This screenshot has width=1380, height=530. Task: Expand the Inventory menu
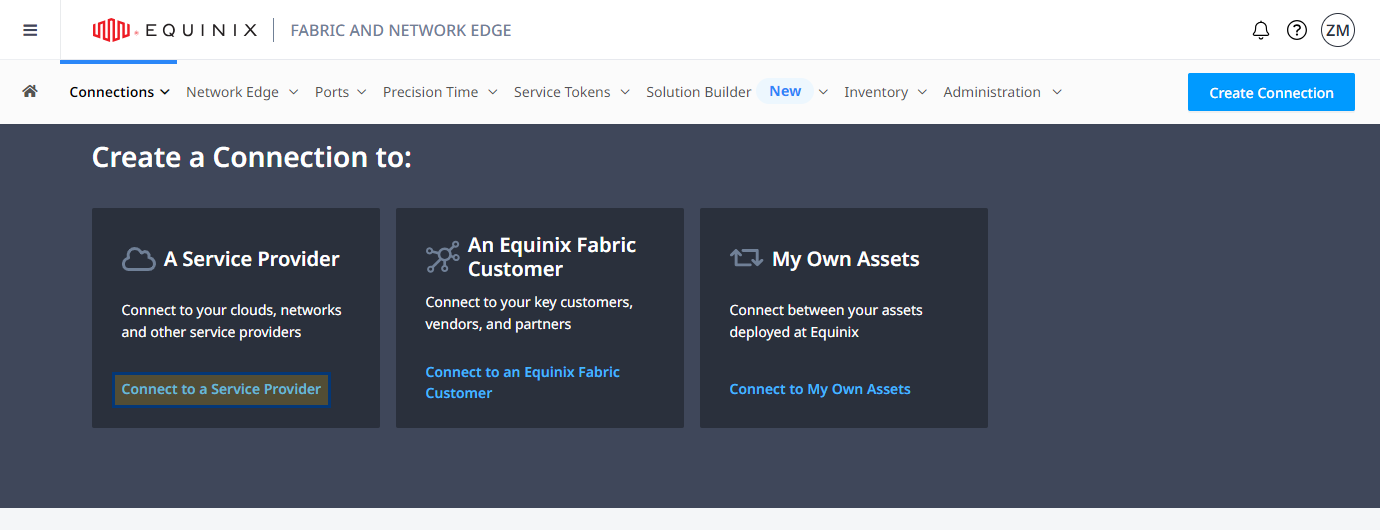click(x=885, y=92)
